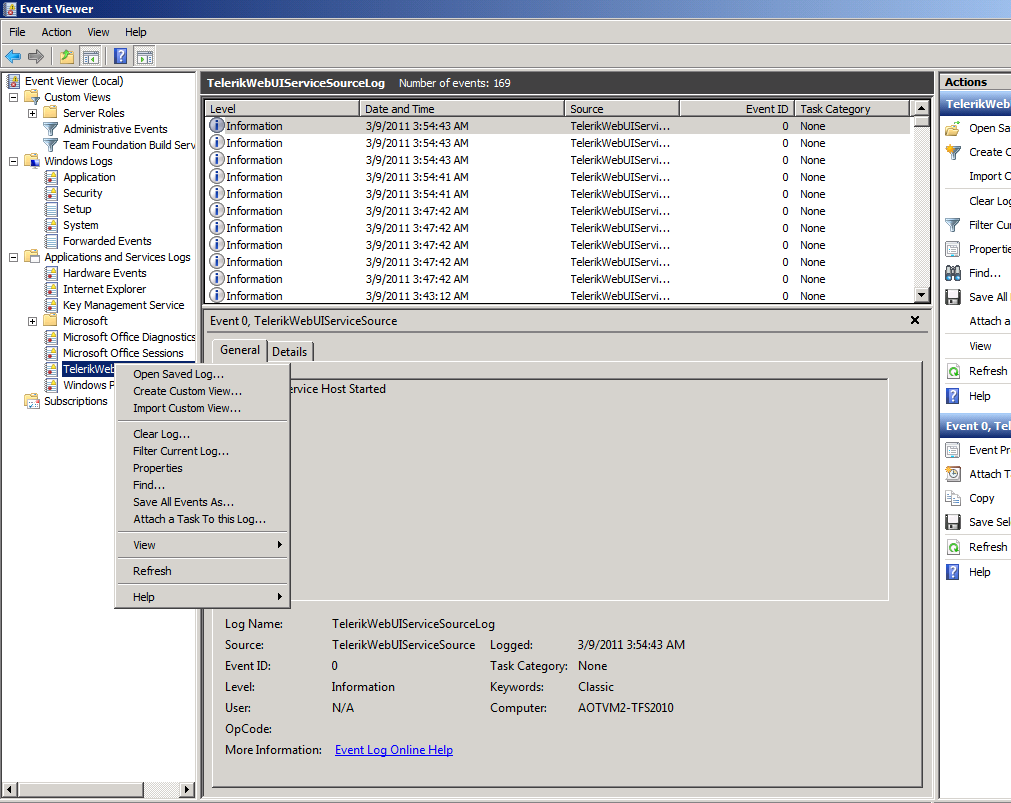Click the Security log icon in tree
The width and height of the screenshot is (1011, 803).
(52, 193)
